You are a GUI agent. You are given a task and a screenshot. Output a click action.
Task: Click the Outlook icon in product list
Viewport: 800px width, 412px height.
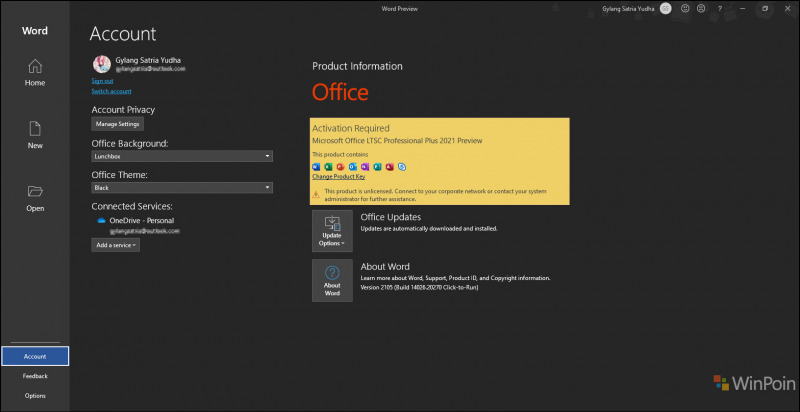(353, 167)
